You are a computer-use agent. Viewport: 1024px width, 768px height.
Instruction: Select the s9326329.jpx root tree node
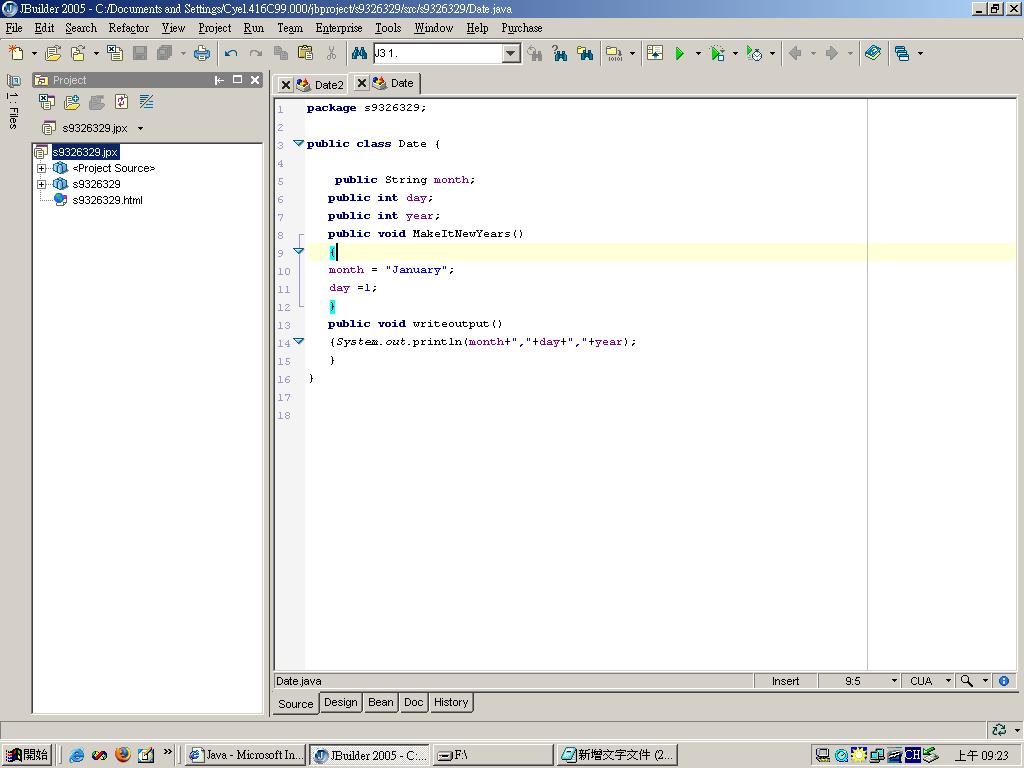click(x=86, y=152)
